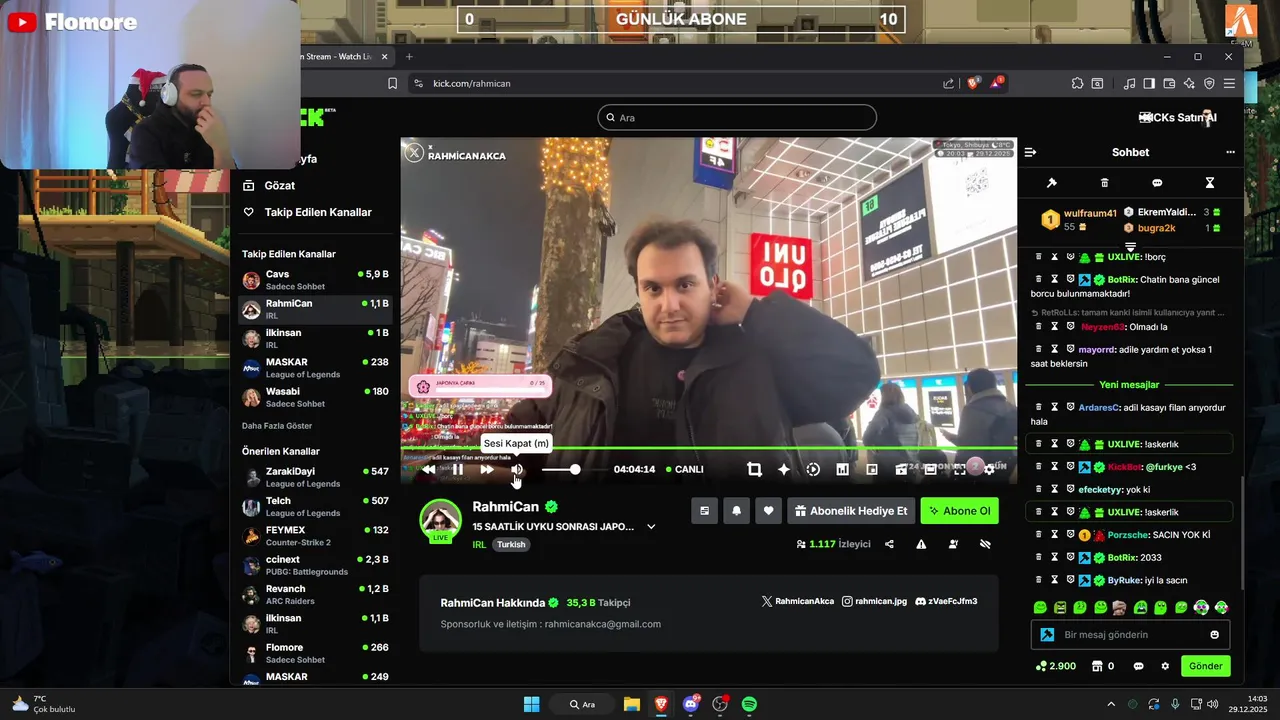
Task: Open rahmican.jpg Instagram link
Action: click(874, 601)
